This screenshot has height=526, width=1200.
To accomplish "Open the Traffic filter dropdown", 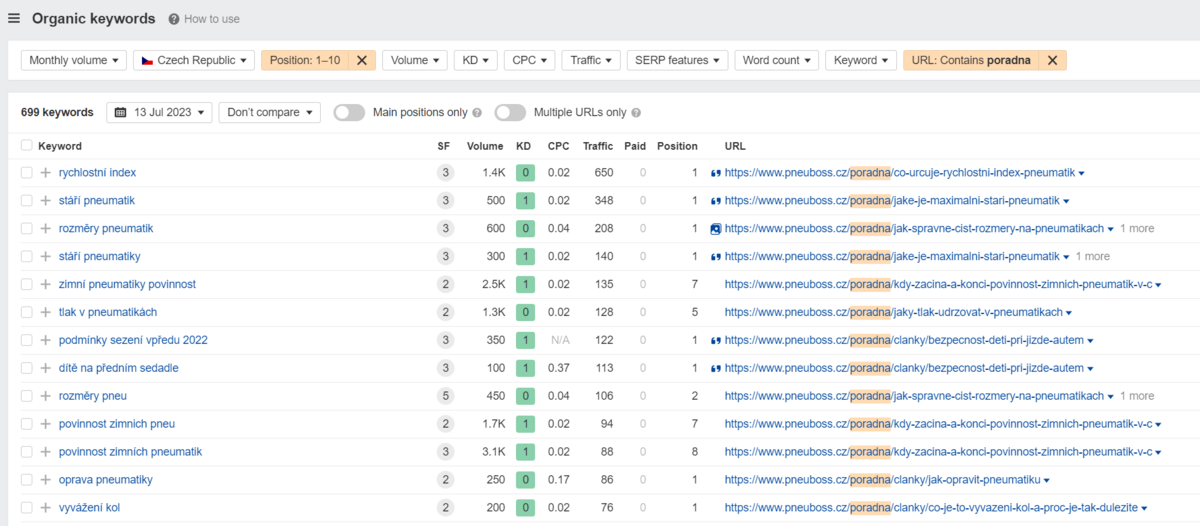I will (591, 60).
